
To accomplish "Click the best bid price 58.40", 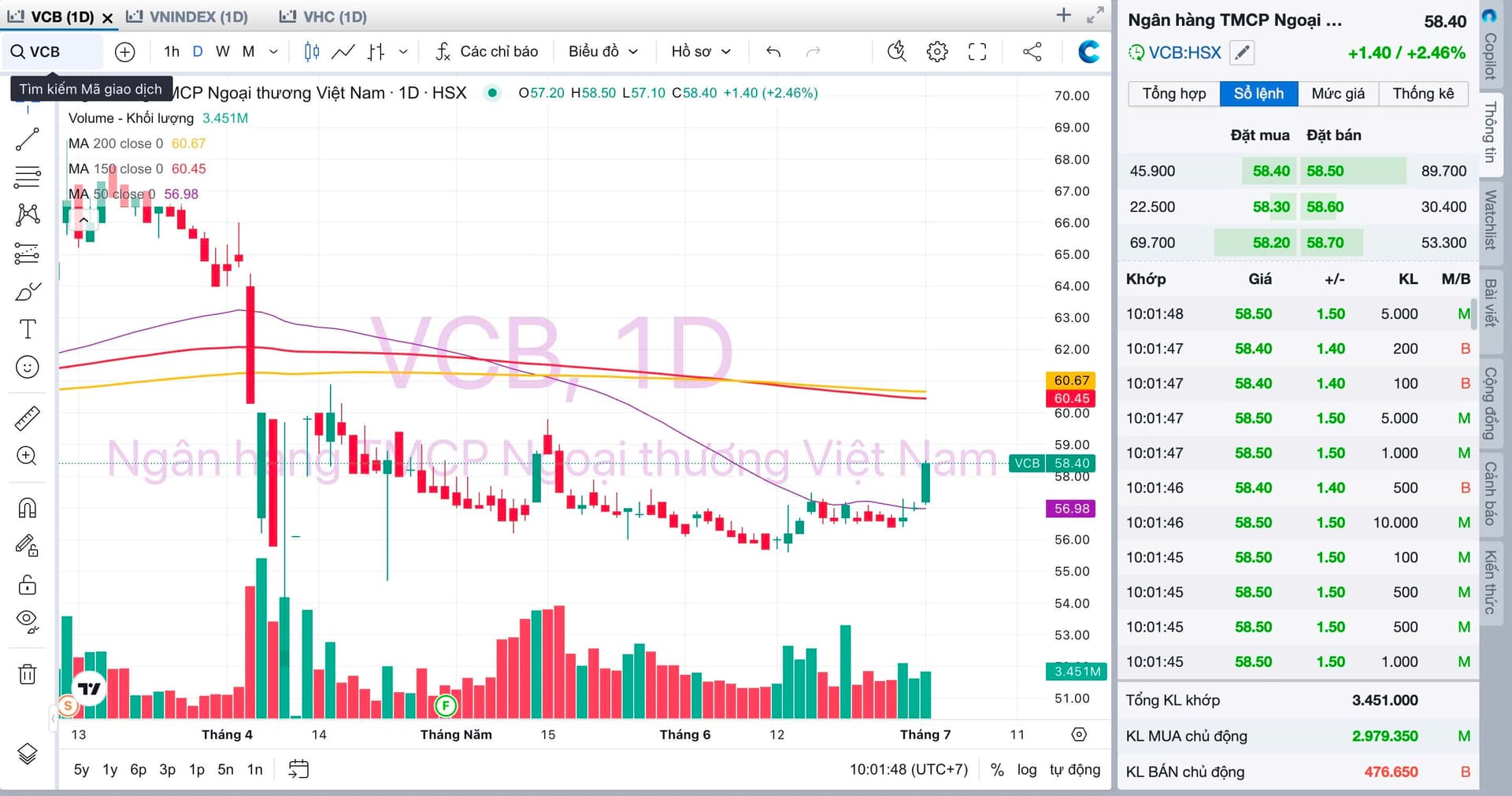I will click(x=1271, y=171).
